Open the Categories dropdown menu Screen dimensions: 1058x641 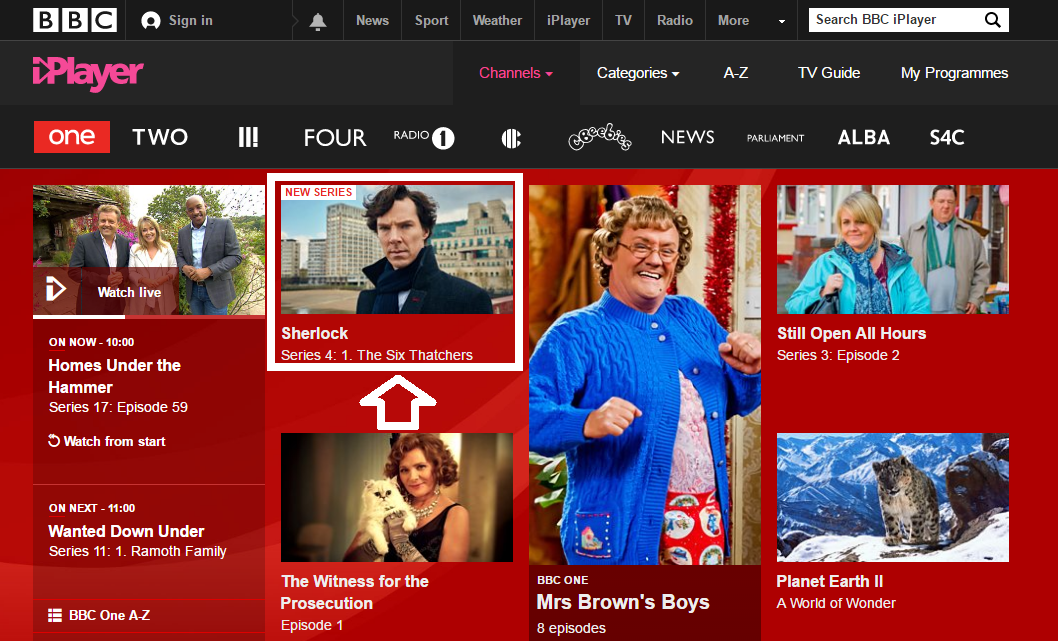(x=638, y=73)
